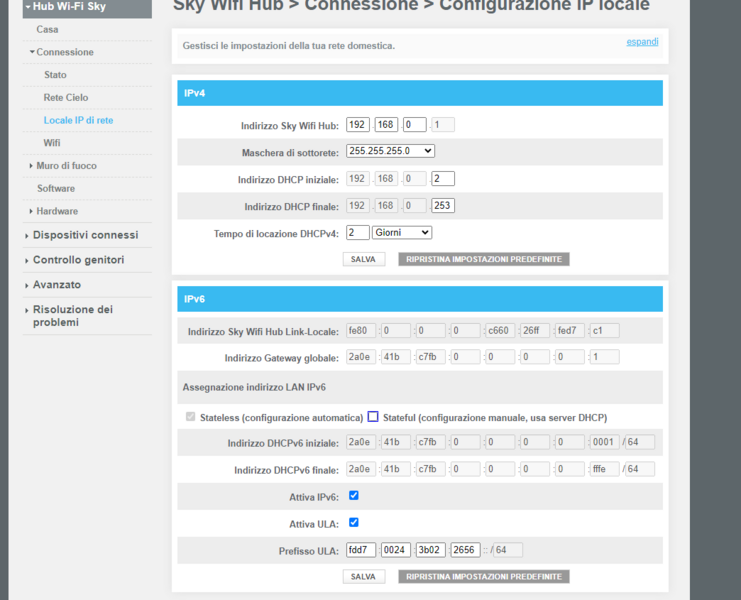Click the IPv6 SALVA button
Screen dimensions: 741x600
click(363, 577)
